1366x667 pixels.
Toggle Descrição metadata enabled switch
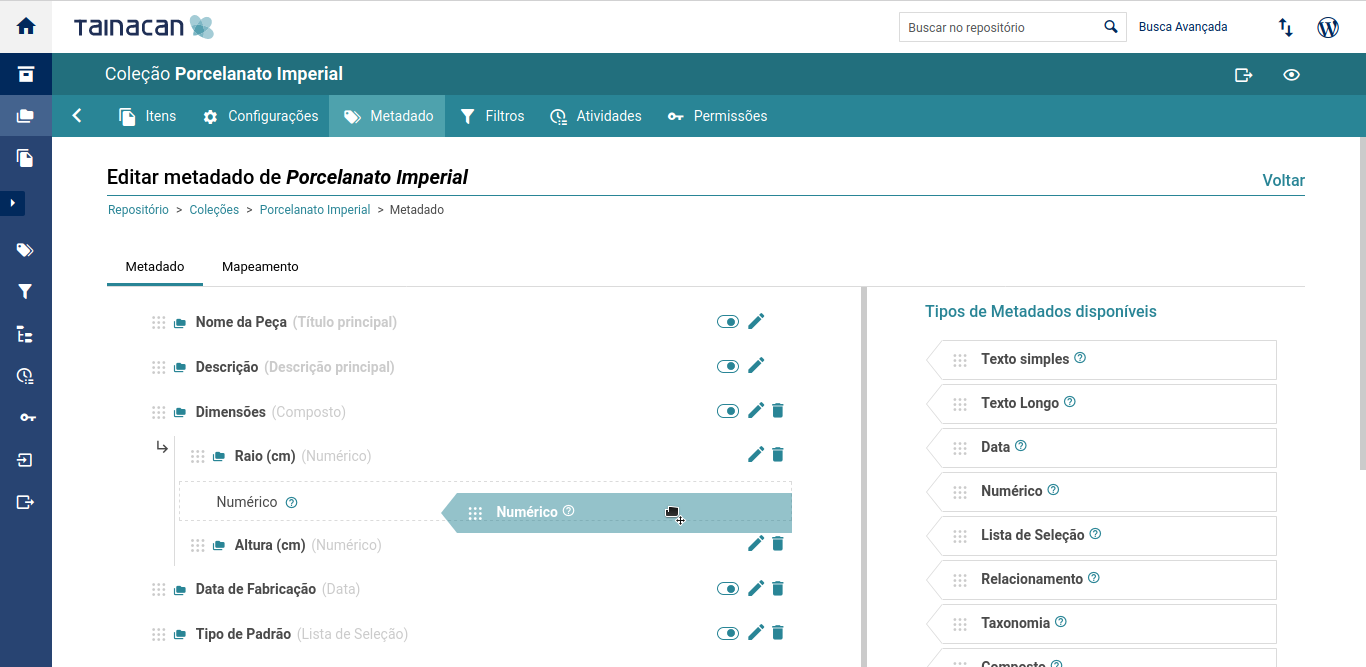pos(728,367)
